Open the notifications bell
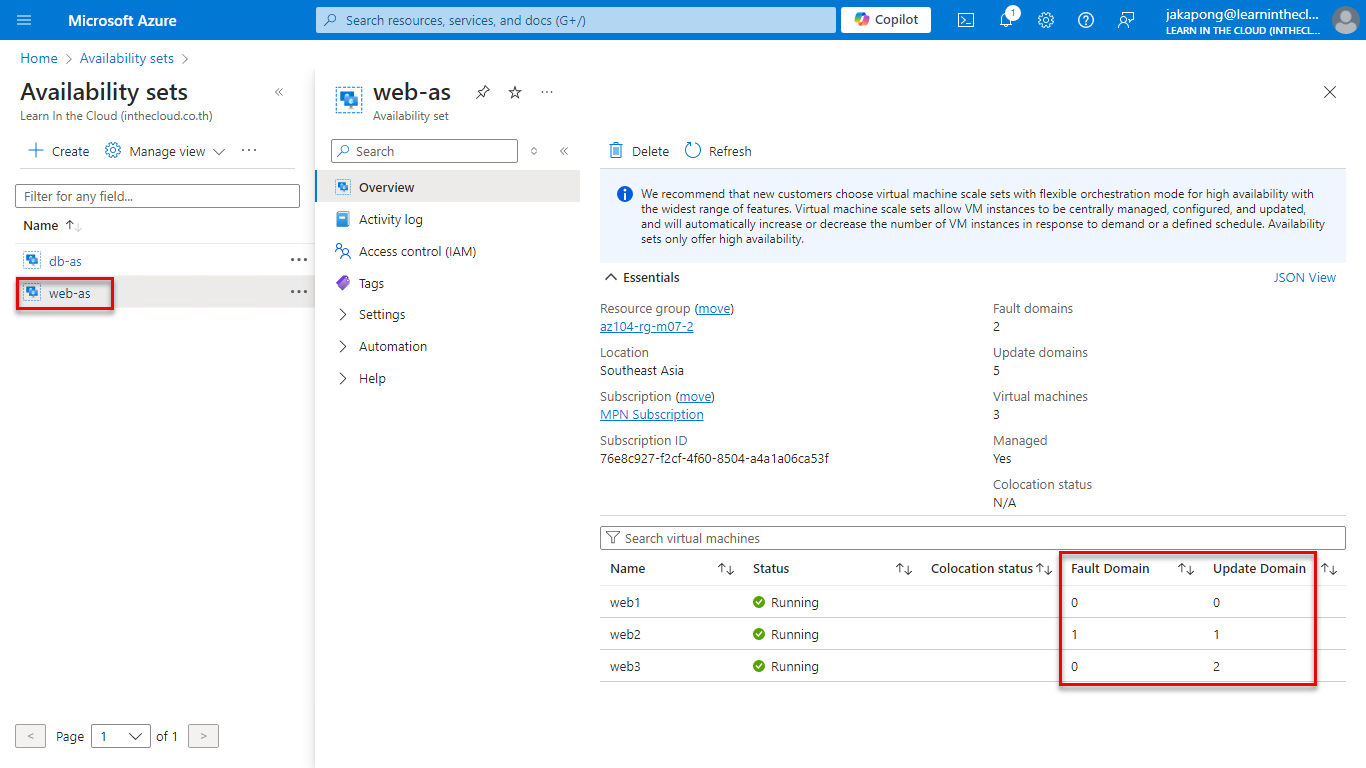Viewport: 1366px width, 768px height. (1006, 20)
